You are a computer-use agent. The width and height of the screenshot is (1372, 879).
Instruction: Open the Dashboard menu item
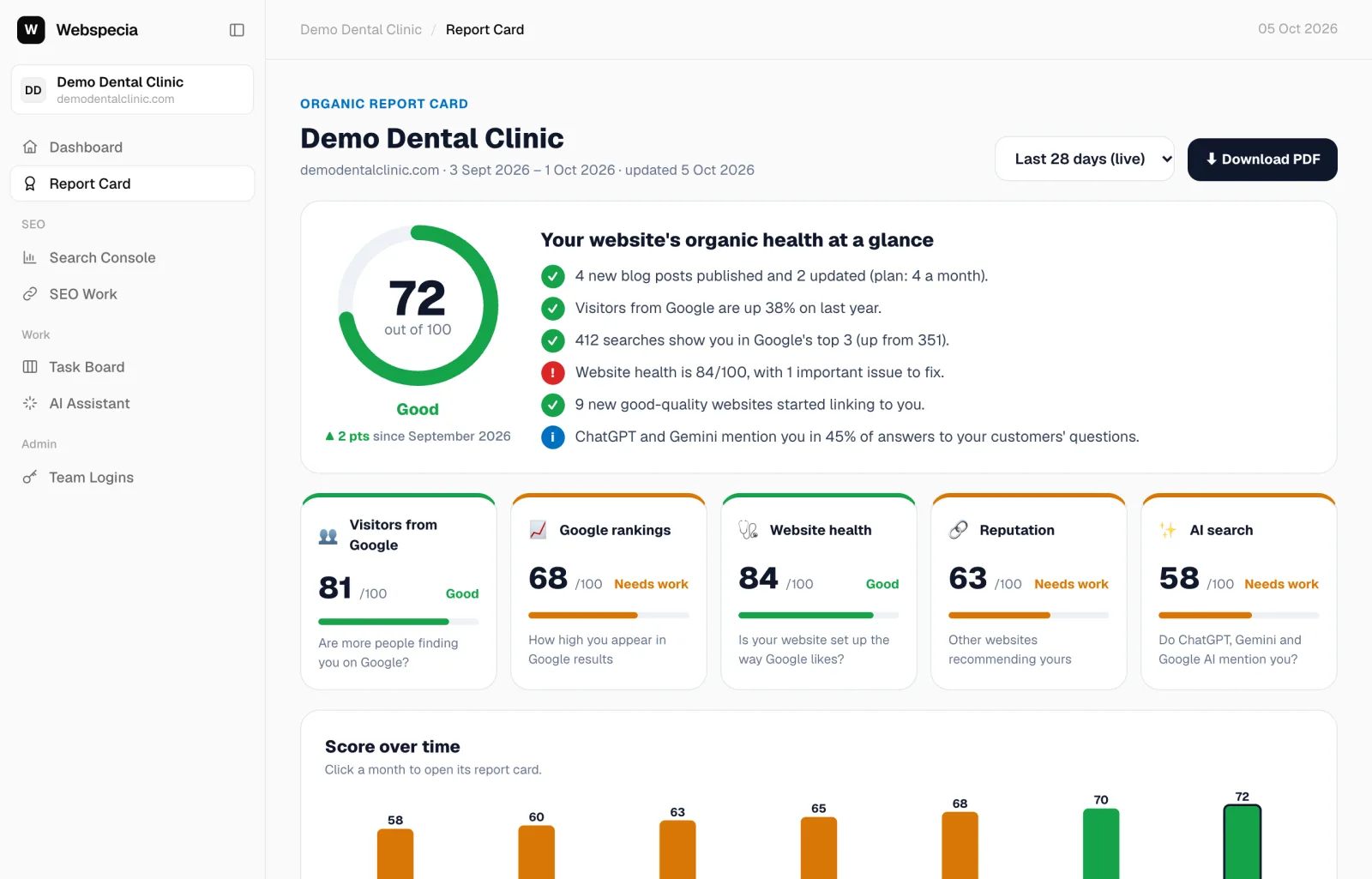[x=132, y=147]
